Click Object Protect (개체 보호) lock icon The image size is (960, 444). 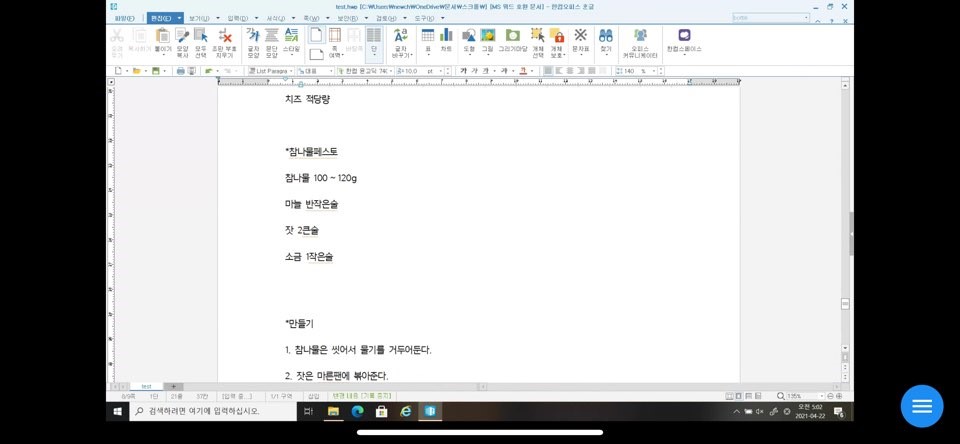(557, 38)
